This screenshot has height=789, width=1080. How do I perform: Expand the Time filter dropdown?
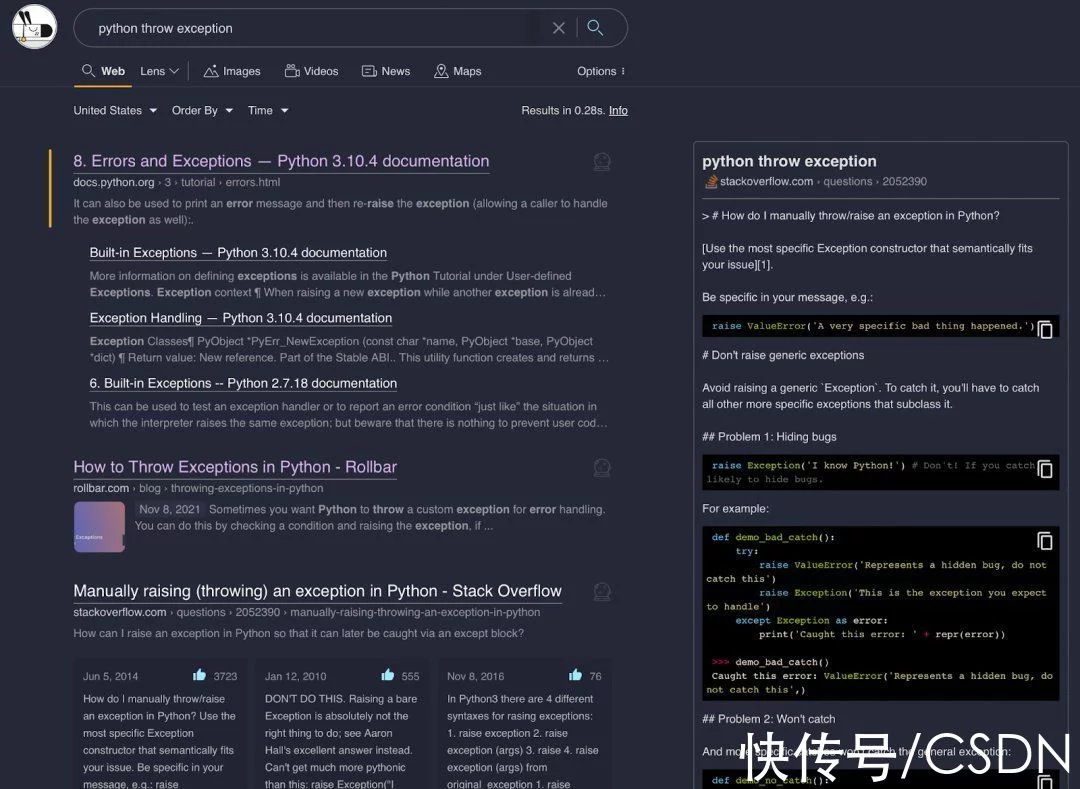coord(268,110)
